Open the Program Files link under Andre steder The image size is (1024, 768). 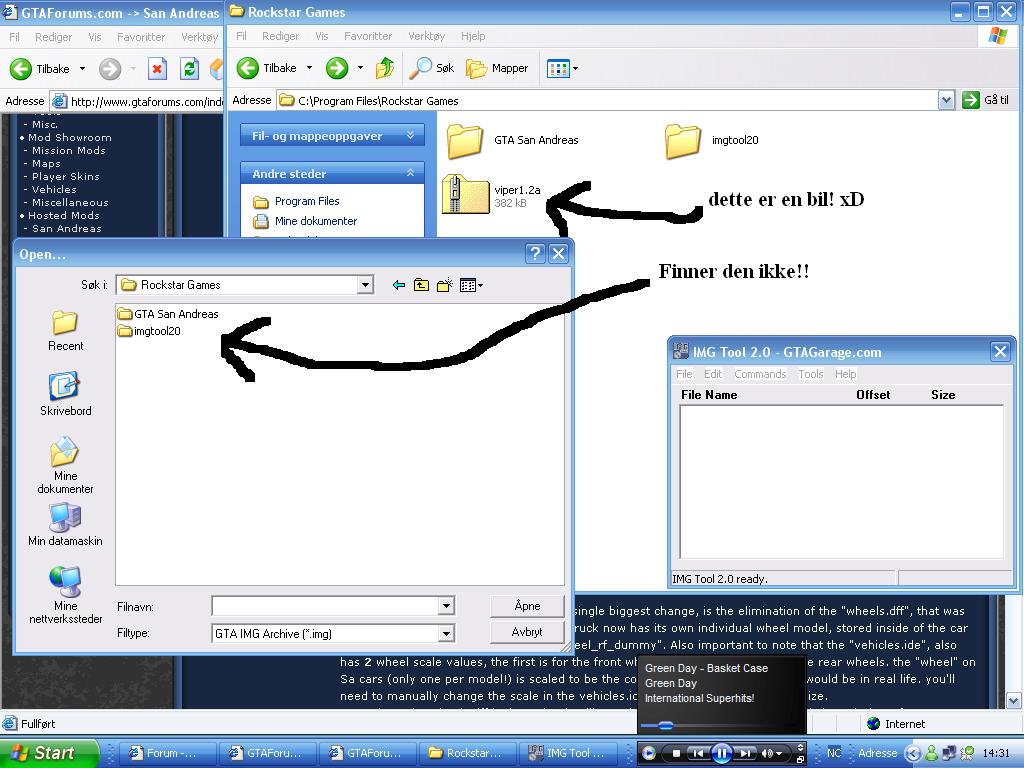pyautogui.click(x=307, y=201)
